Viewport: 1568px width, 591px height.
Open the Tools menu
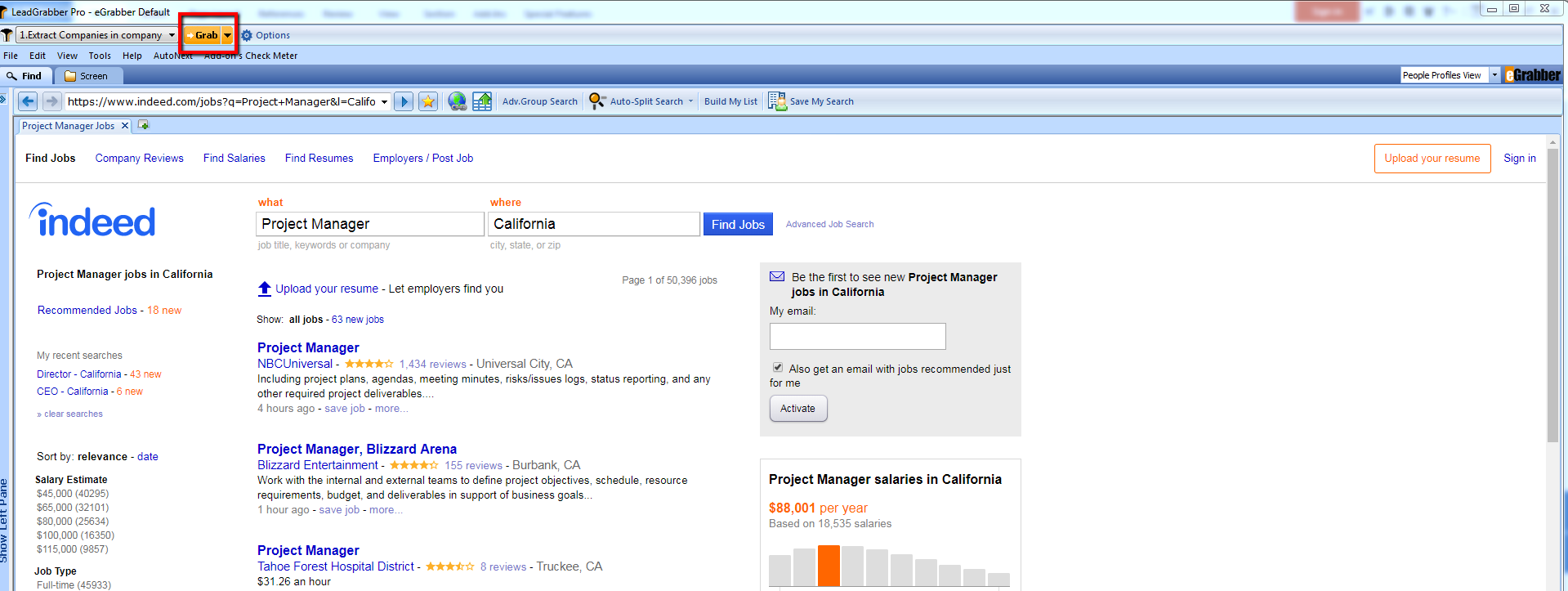pyautogui.click(x=100, y=56)
